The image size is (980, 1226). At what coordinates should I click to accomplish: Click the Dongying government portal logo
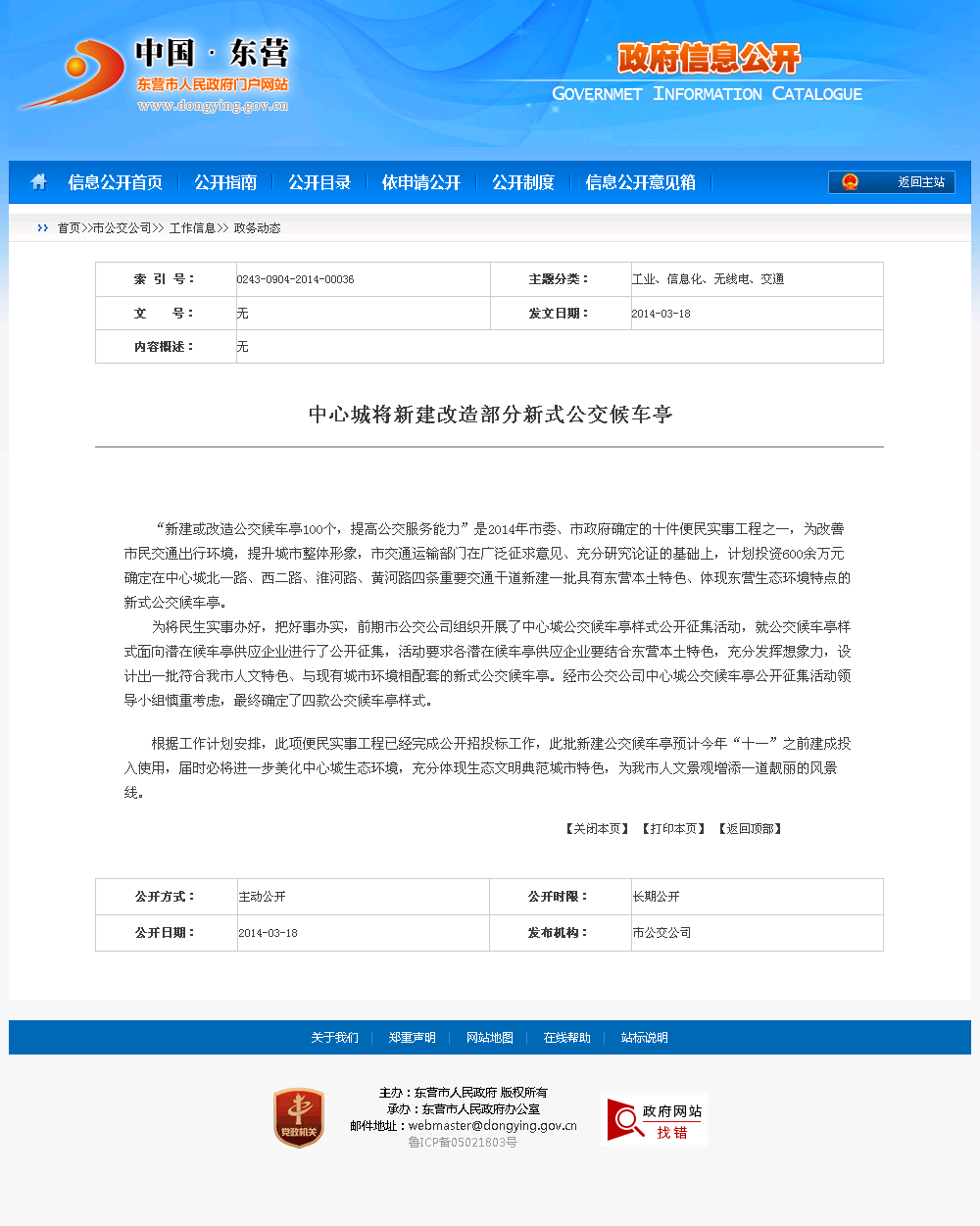click(x=155, y=76)
